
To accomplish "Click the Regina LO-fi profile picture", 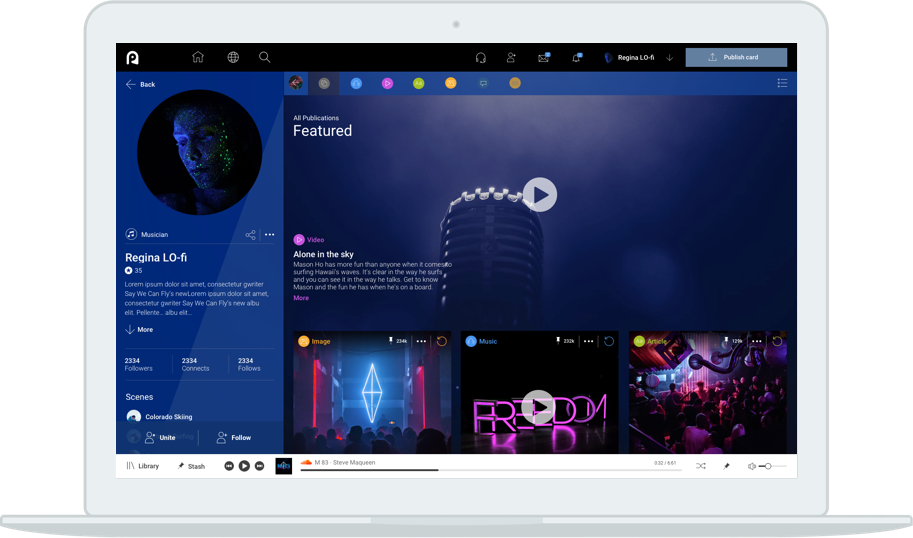I will click(199, 153).
